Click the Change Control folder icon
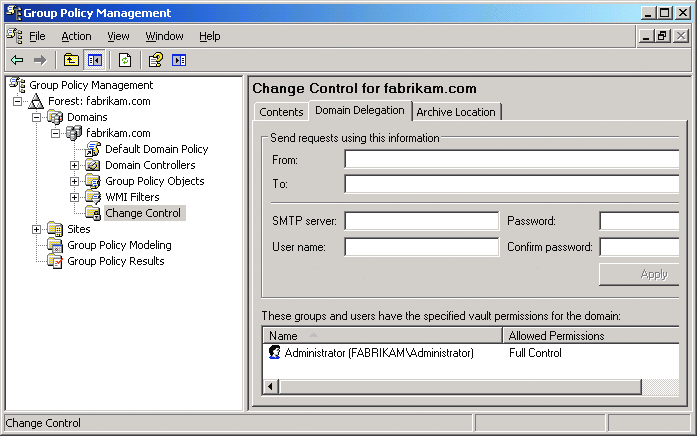This screenshot has width=697, height=436. [93, 213]
